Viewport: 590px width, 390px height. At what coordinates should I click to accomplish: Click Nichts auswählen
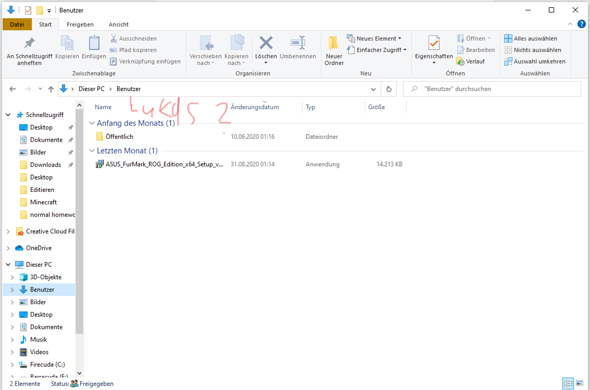pos(532,50)
